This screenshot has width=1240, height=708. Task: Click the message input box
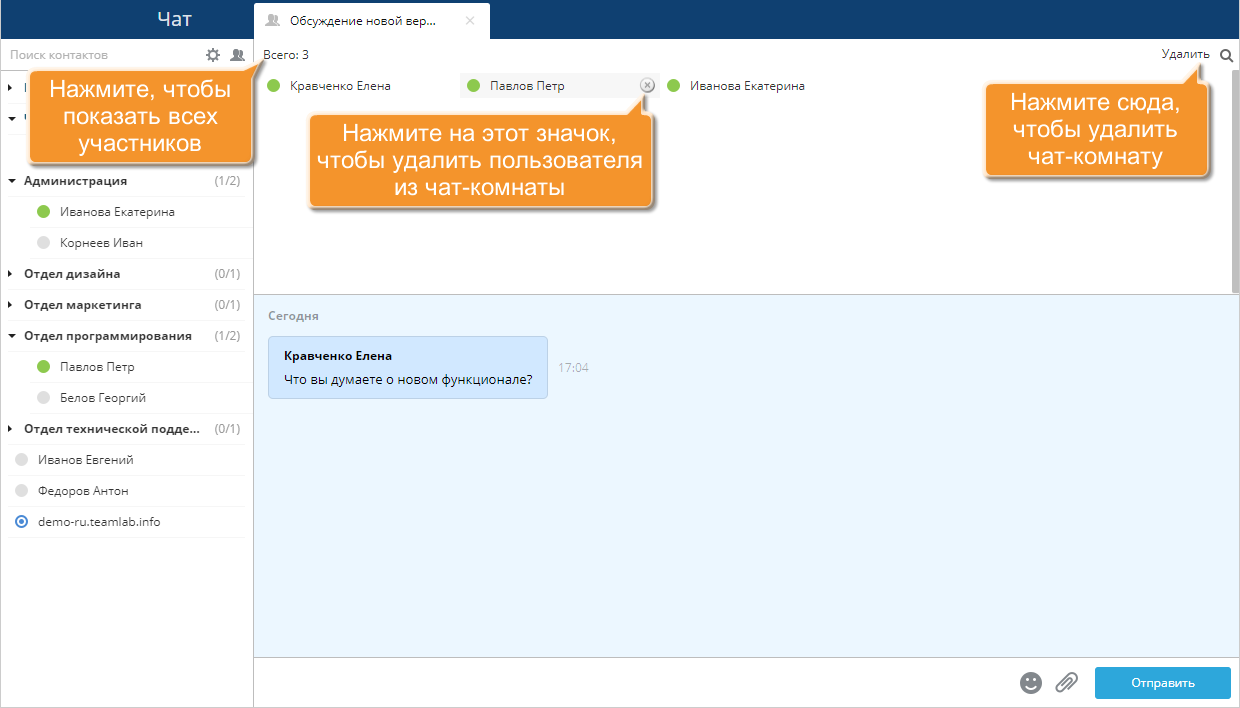(x=630, y=682)
